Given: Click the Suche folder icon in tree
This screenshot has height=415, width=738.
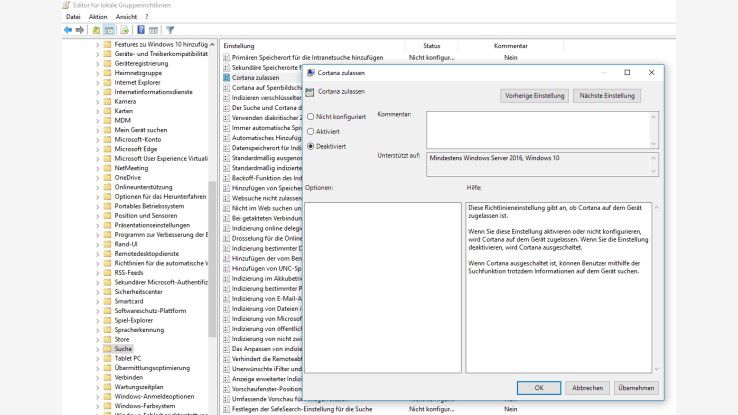Looking at the screenshot, I should point(107,348).
